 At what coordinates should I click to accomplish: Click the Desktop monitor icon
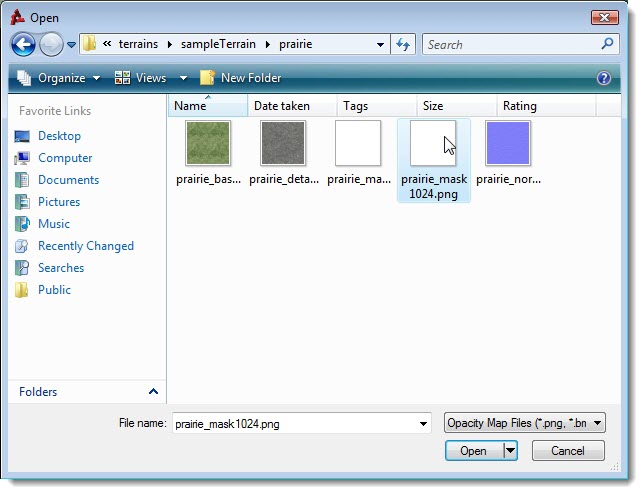pyautogui.click(x=22, y=136)
